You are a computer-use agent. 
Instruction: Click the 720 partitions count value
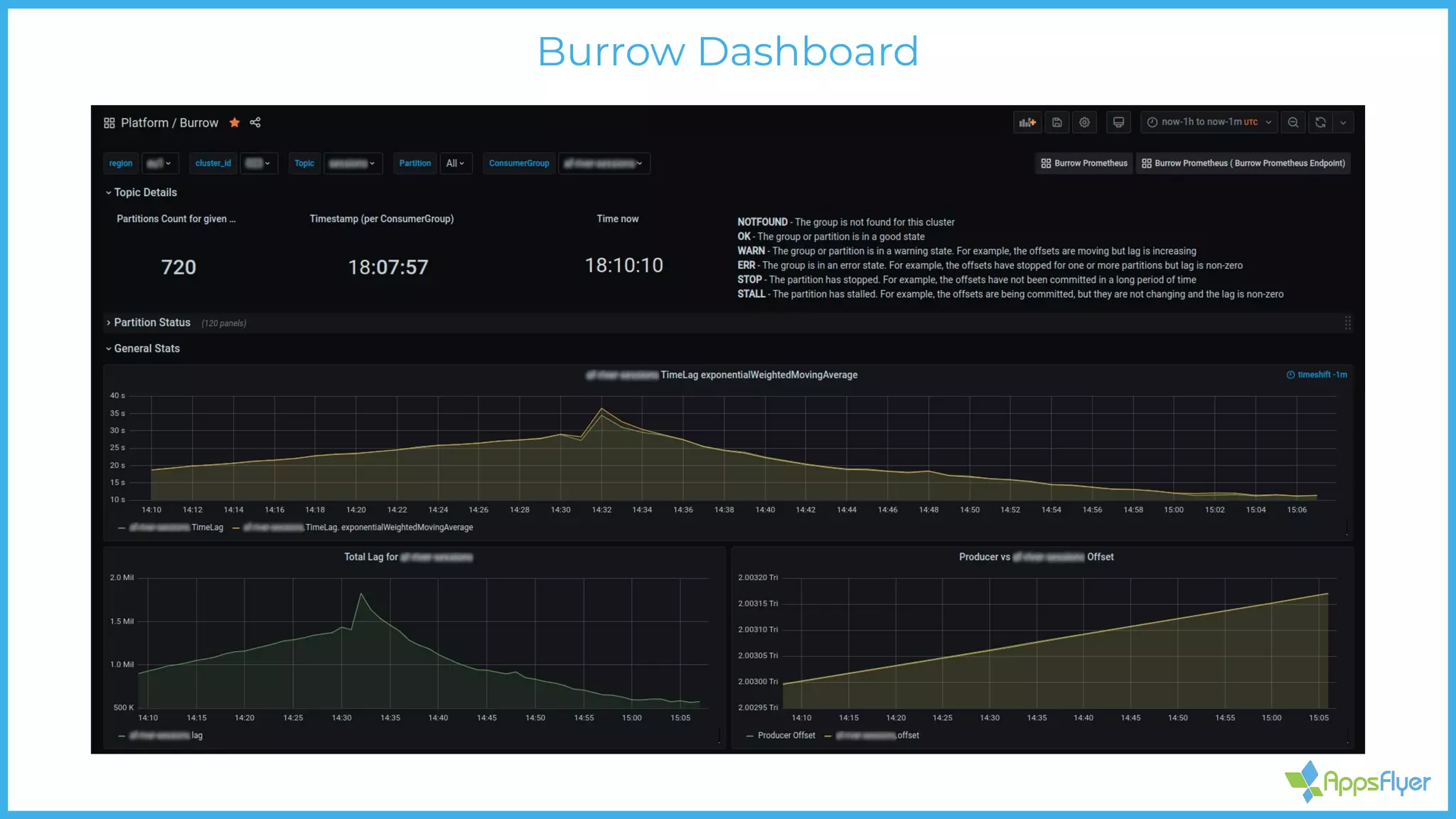click(178, 267)
